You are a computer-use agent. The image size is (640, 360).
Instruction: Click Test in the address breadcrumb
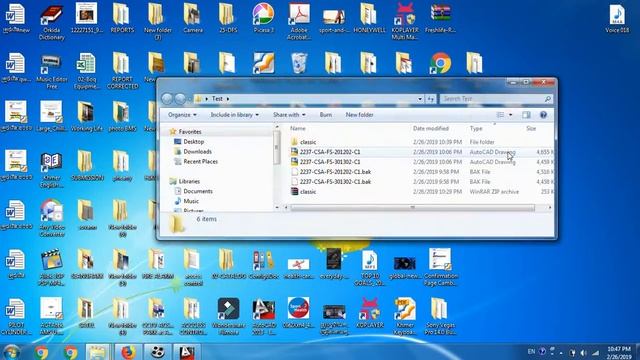tap(217, 99)
